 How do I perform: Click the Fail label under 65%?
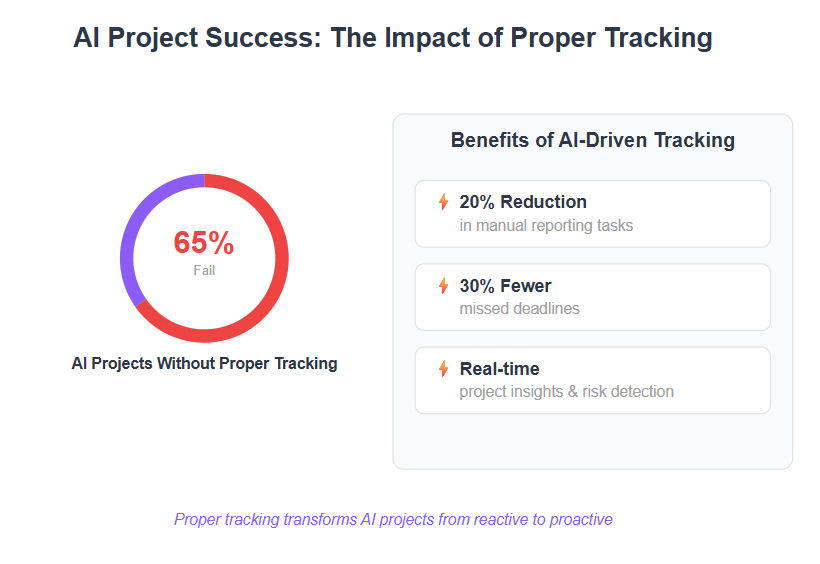pos(204,270)
